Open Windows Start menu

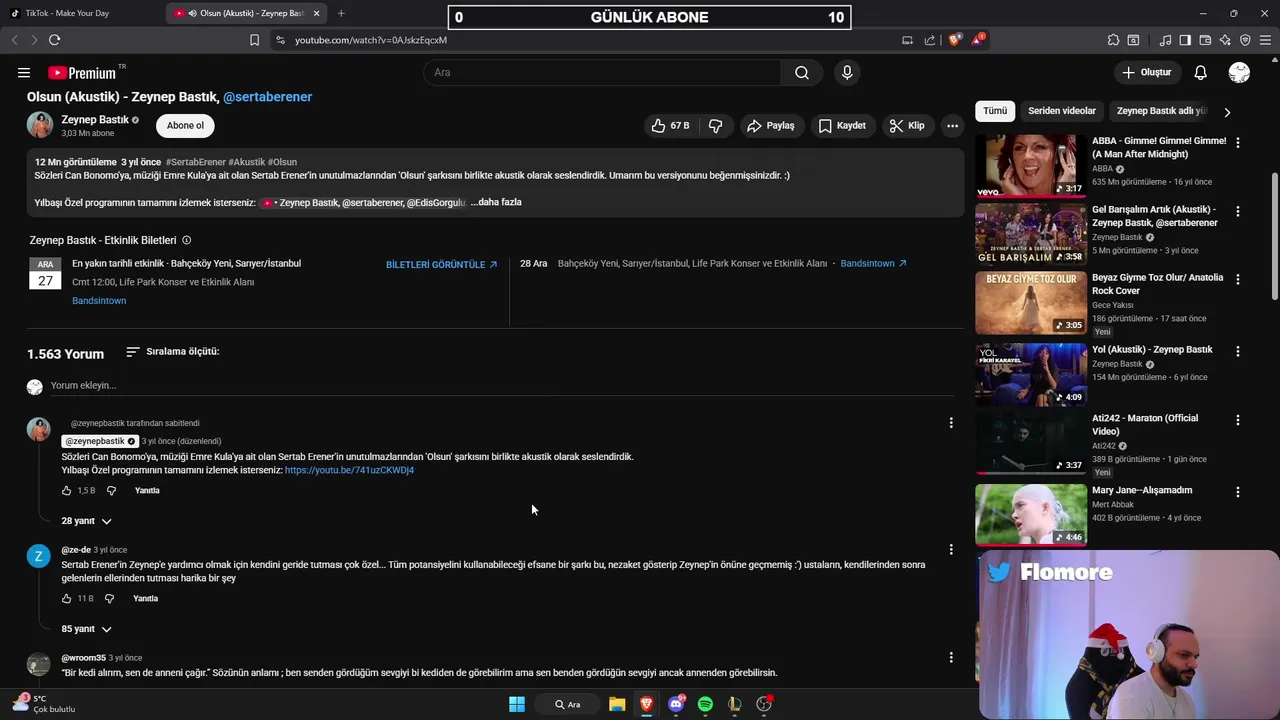point(517,704)
